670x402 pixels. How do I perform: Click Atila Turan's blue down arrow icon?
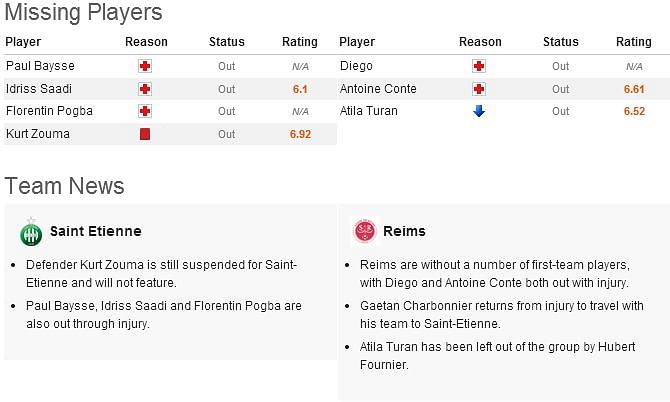[x=479, y=111]
